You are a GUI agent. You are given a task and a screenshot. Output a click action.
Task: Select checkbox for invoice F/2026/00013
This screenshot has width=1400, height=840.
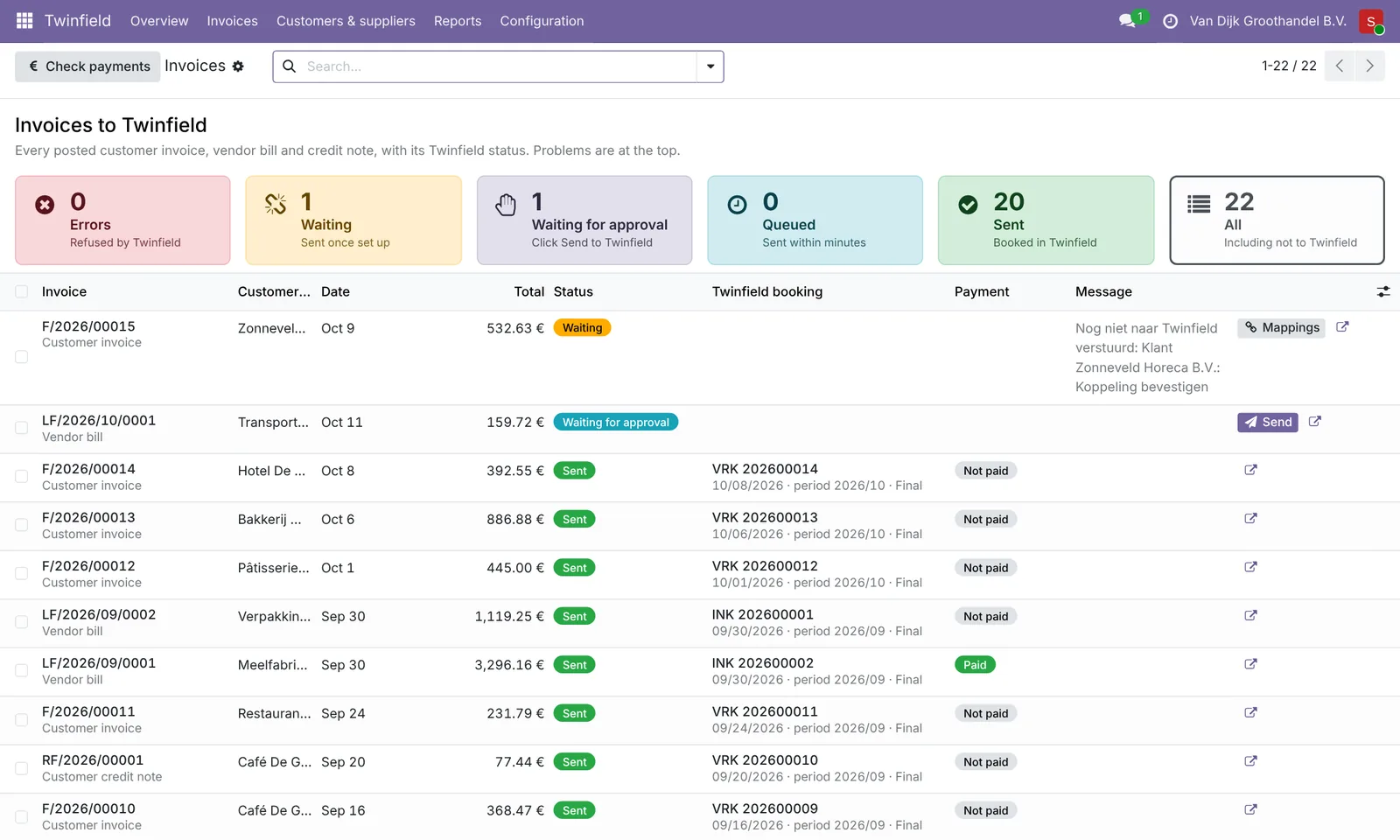point(22,525)
